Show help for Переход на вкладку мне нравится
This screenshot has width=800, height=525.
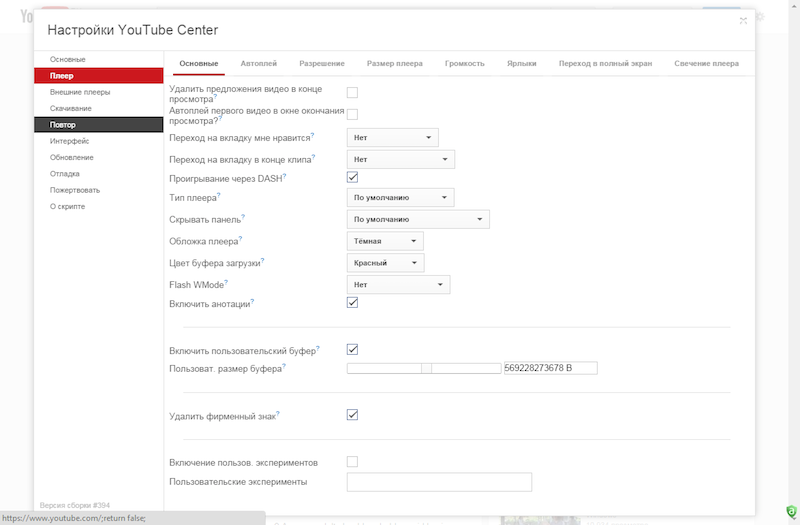tap(313, 135)
